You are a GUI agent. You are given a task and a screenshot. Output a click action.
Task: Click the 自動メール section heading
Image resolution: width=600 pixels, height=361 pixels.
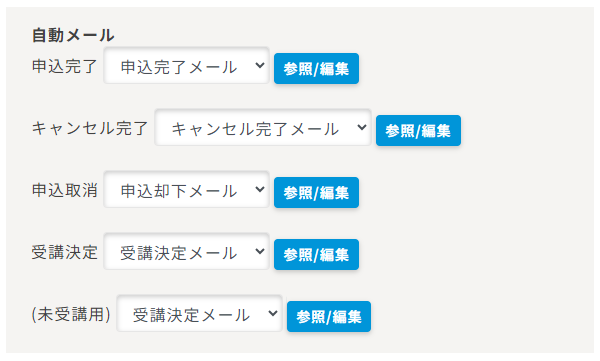click(73, 36)
